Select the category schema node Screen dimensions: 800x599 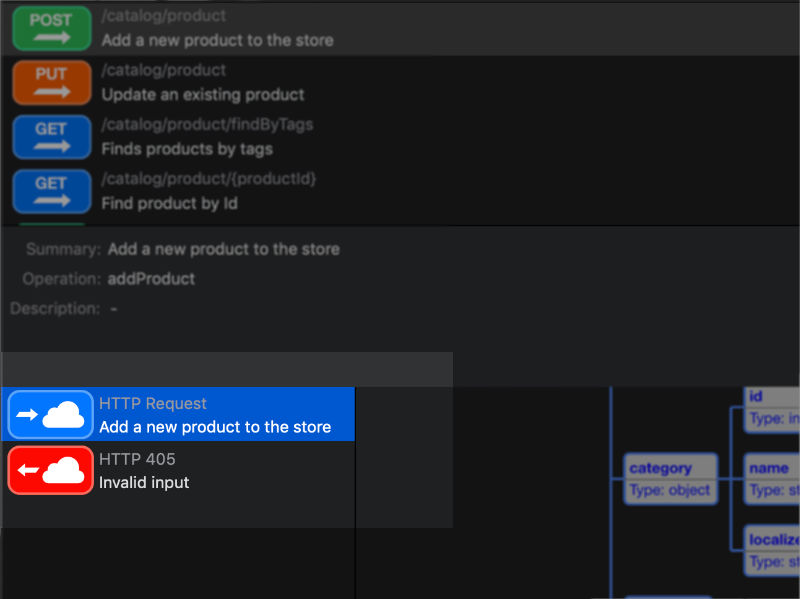(x=670, y=479)
